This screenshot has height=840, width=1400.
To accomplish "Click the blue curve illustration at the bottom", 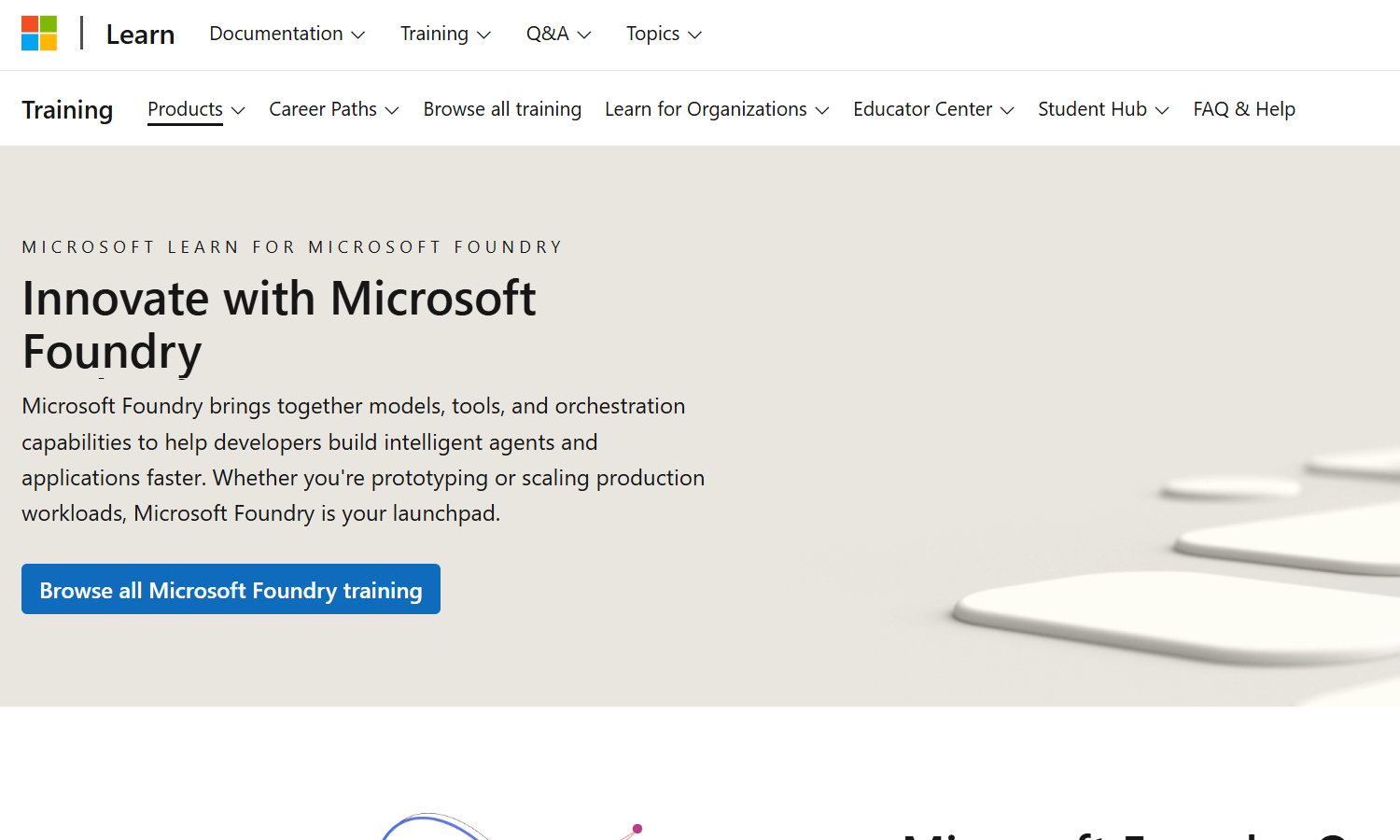I will coord(429,825).
